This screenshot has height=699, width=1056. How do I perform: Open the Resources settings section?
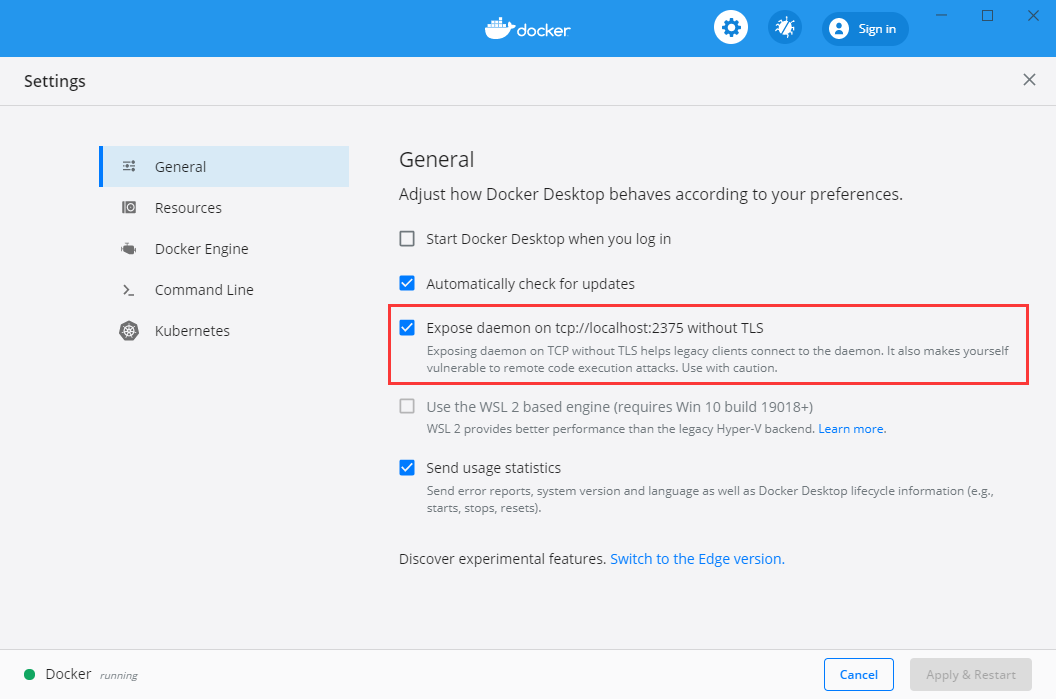click(224, 207)
